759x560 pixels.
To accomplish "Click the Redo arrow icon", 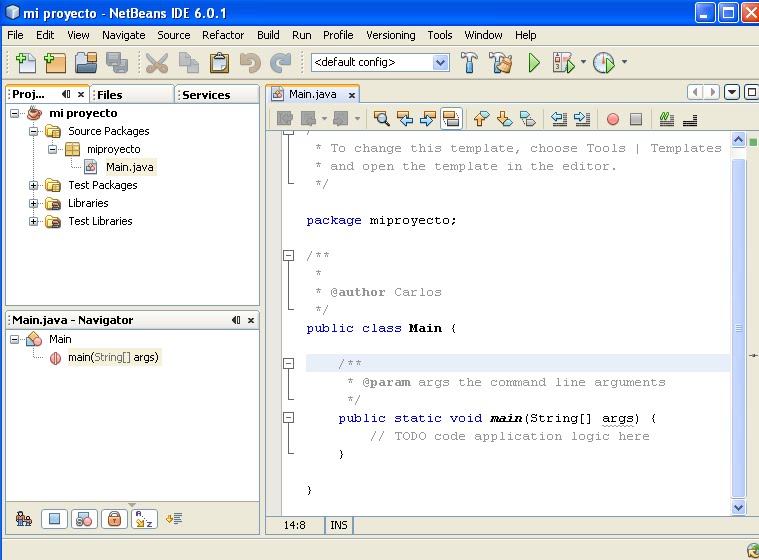I will coord(280,63).
